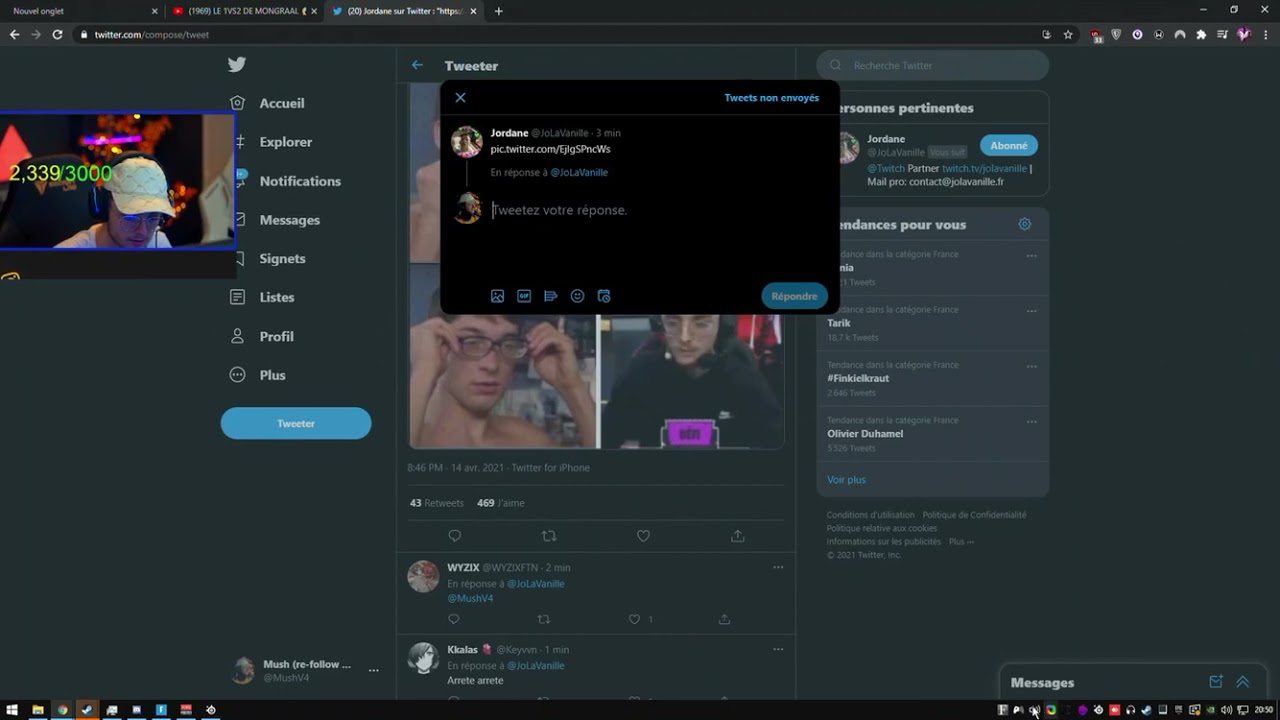
Task: Reload the page
Action: (x=57, y=34)
